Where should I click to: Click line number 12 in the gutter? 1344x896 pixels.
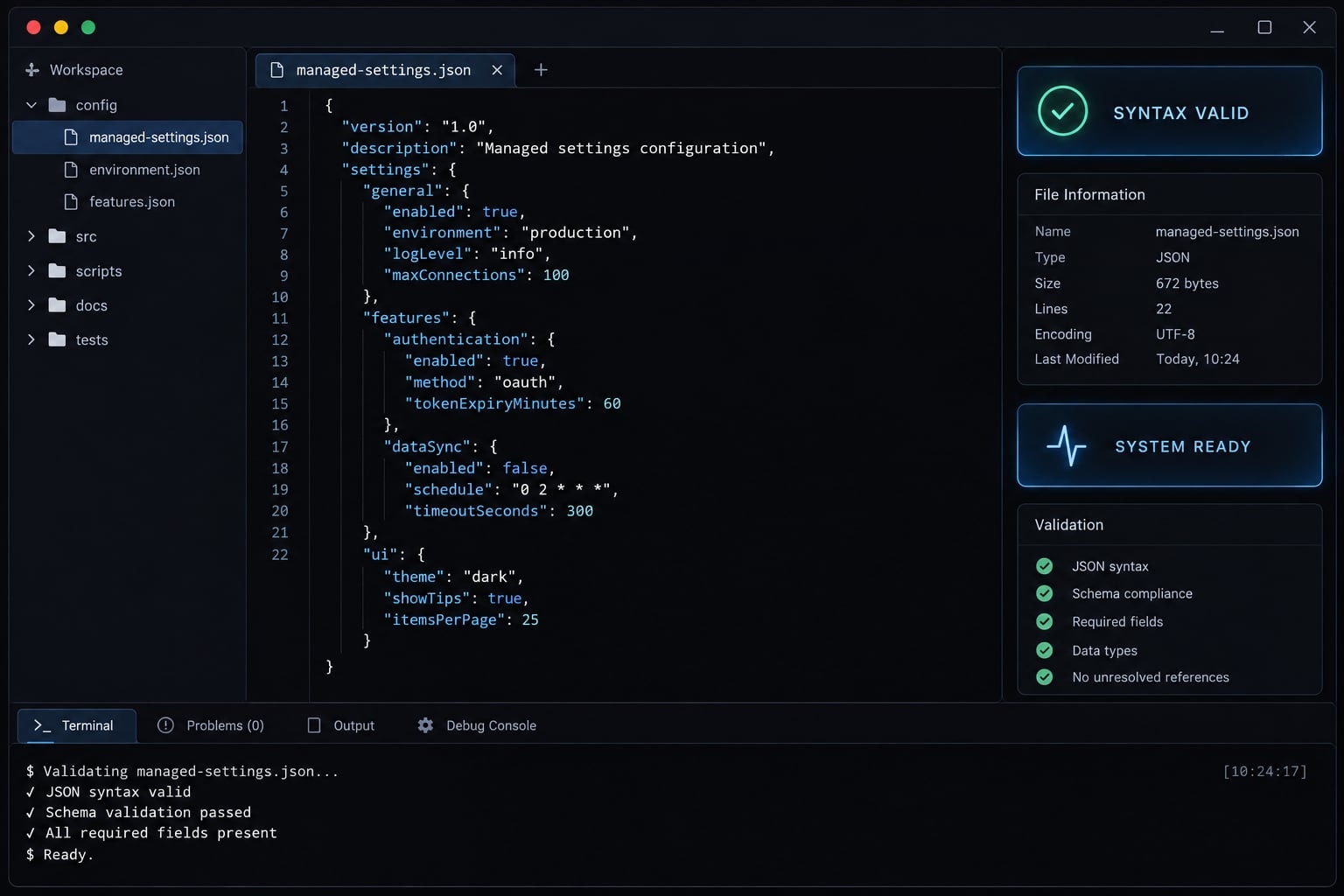point(280,339)
